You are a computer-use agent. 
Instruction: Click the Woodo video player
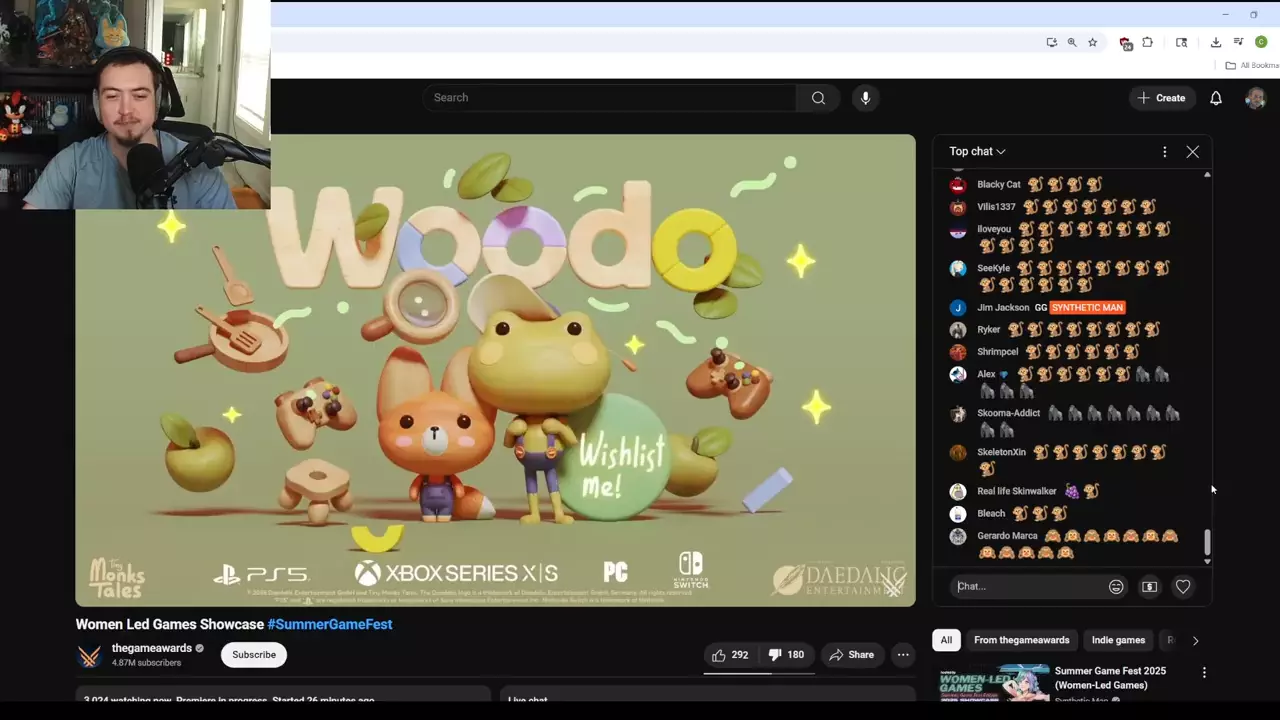495,370
